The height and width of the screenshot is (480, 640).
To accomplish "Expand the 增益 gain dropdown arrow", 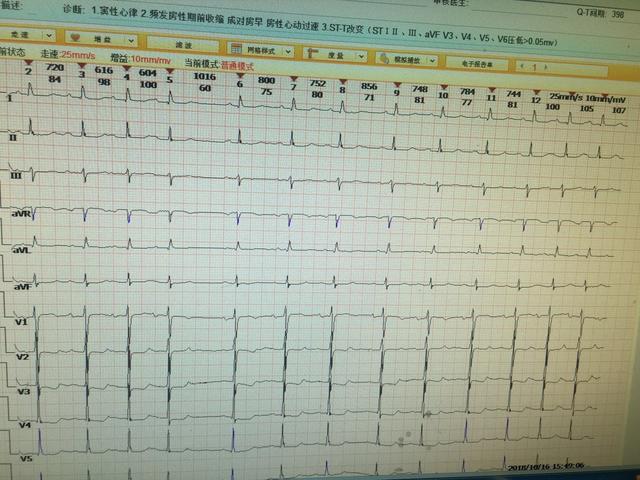I will click(x=131, y=40).
